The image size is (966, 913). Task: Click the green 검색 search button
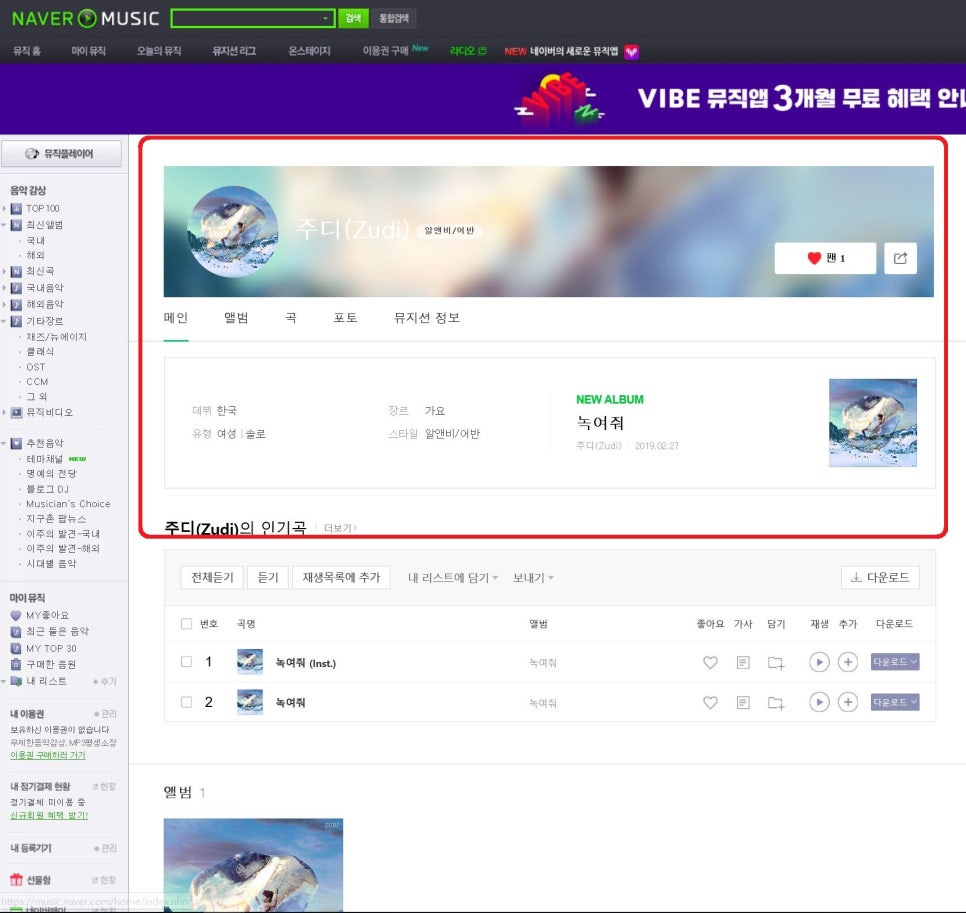click(x=353, y=18)
